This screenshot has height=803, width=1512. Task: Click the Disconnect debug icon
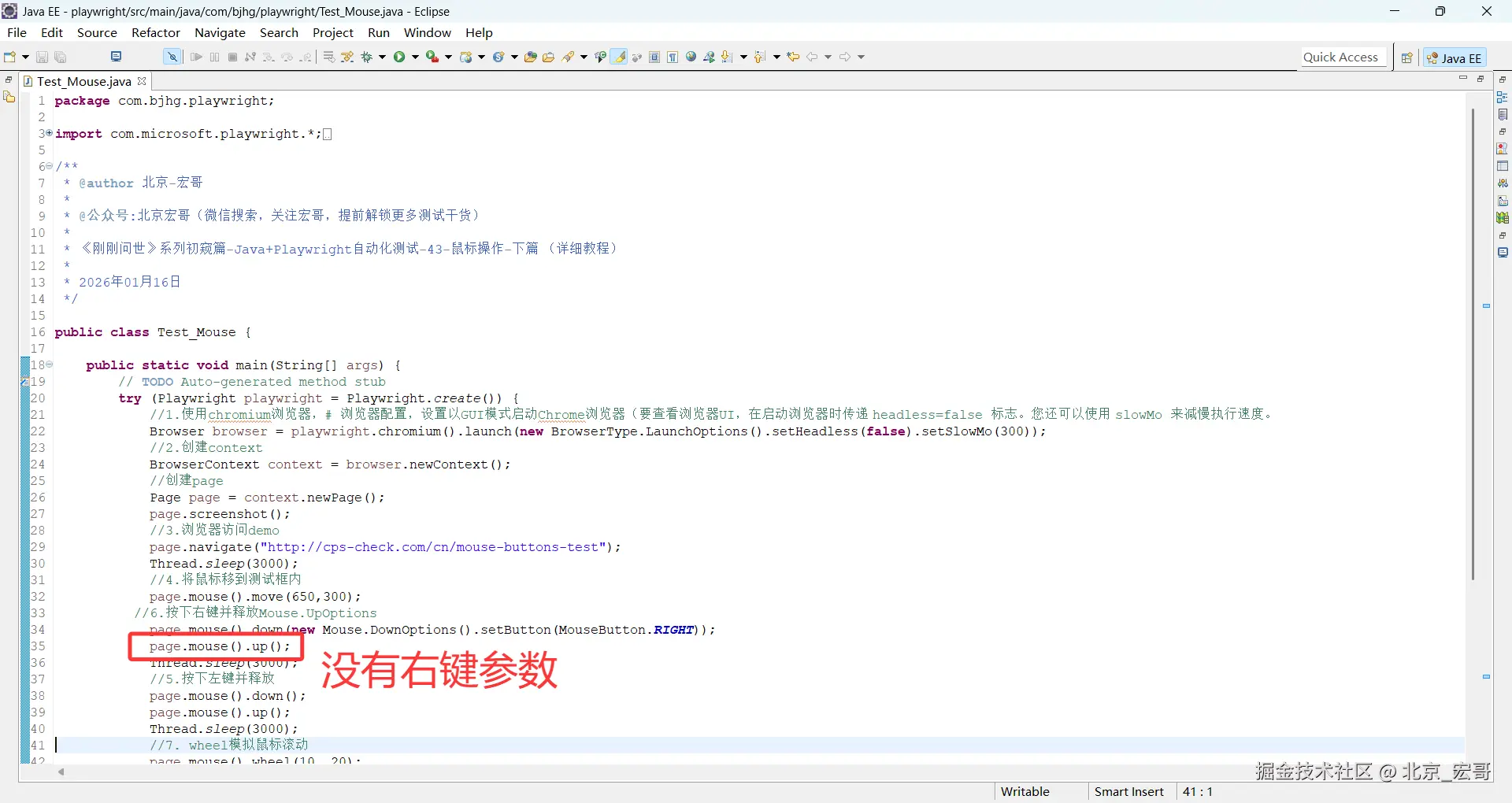(x=250, y=57)
